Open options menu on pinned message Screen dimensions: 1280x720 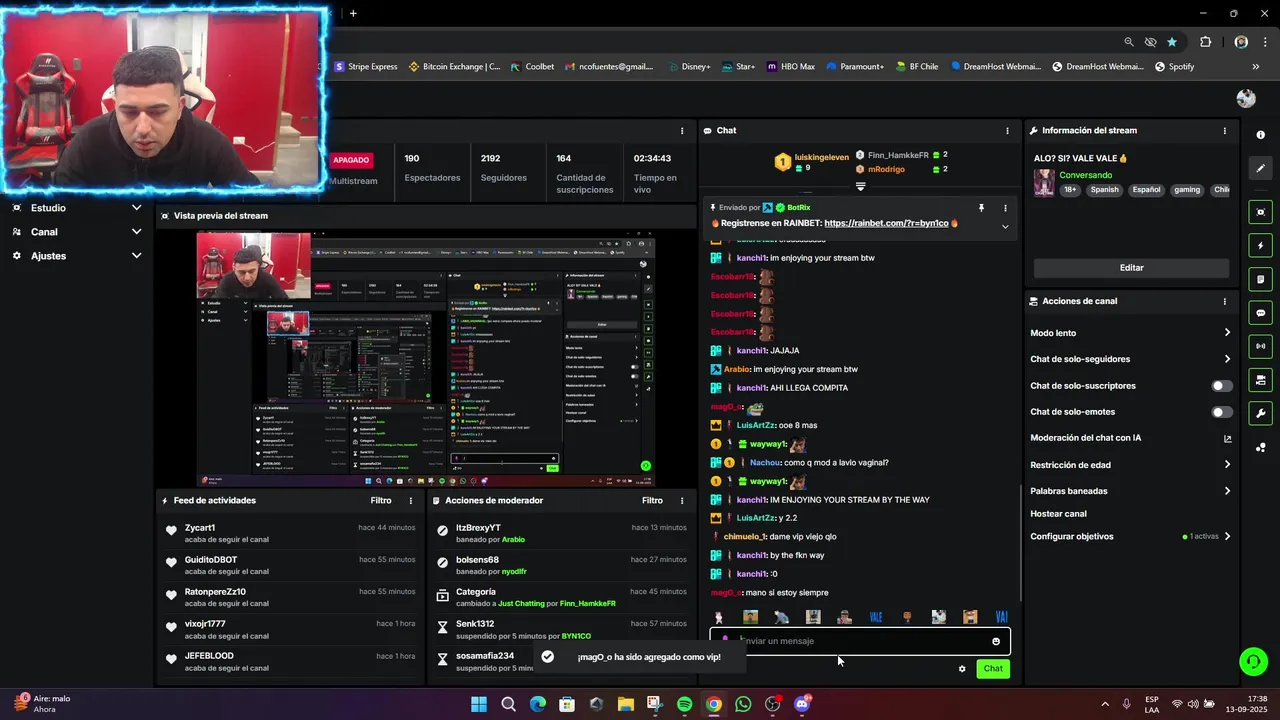(x=1005, y=208)
